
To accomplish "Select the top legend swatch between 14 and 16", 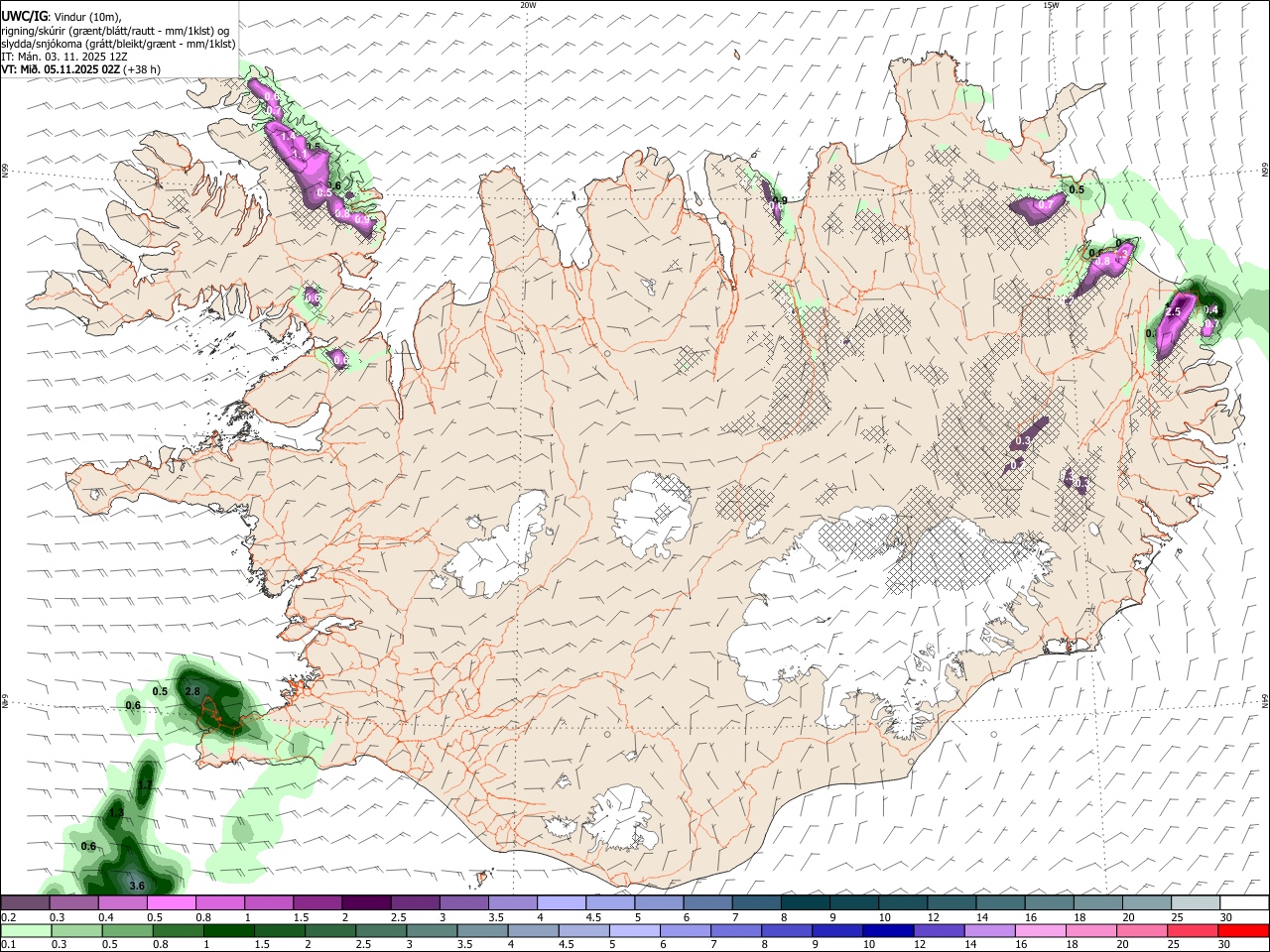I will (x=1000, y=902).
